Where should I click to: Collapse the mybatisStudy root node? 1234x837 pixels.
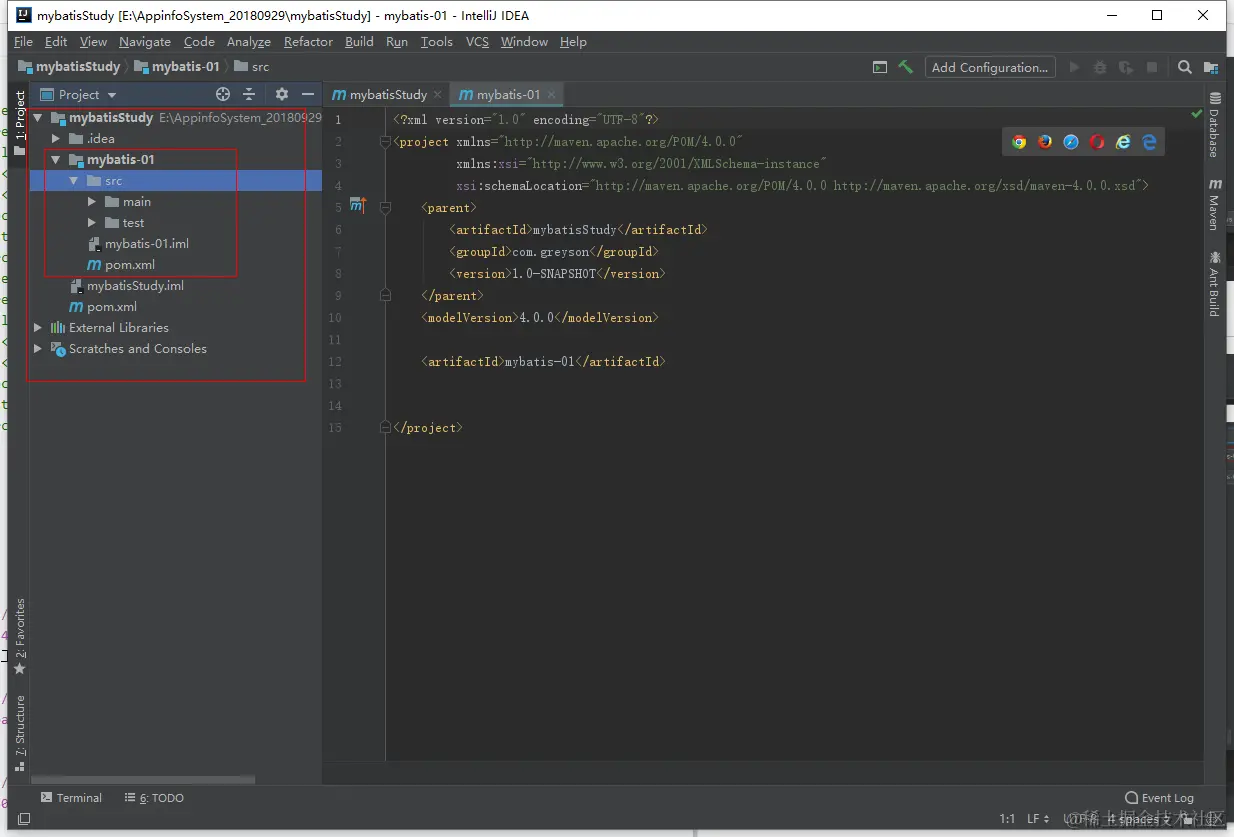click(x=38, y=118)
